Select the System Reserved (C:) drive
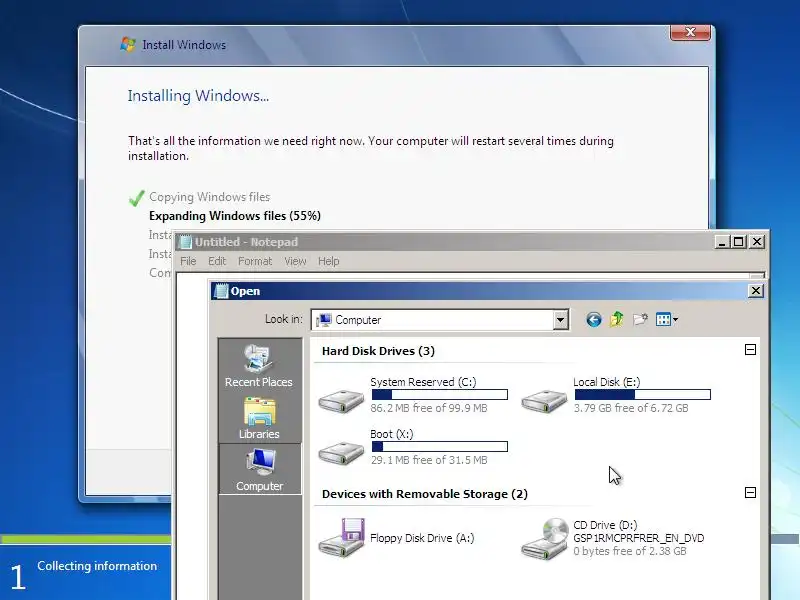Image resolution: width=800 pixels, height=600 pixels. [413, 395]
